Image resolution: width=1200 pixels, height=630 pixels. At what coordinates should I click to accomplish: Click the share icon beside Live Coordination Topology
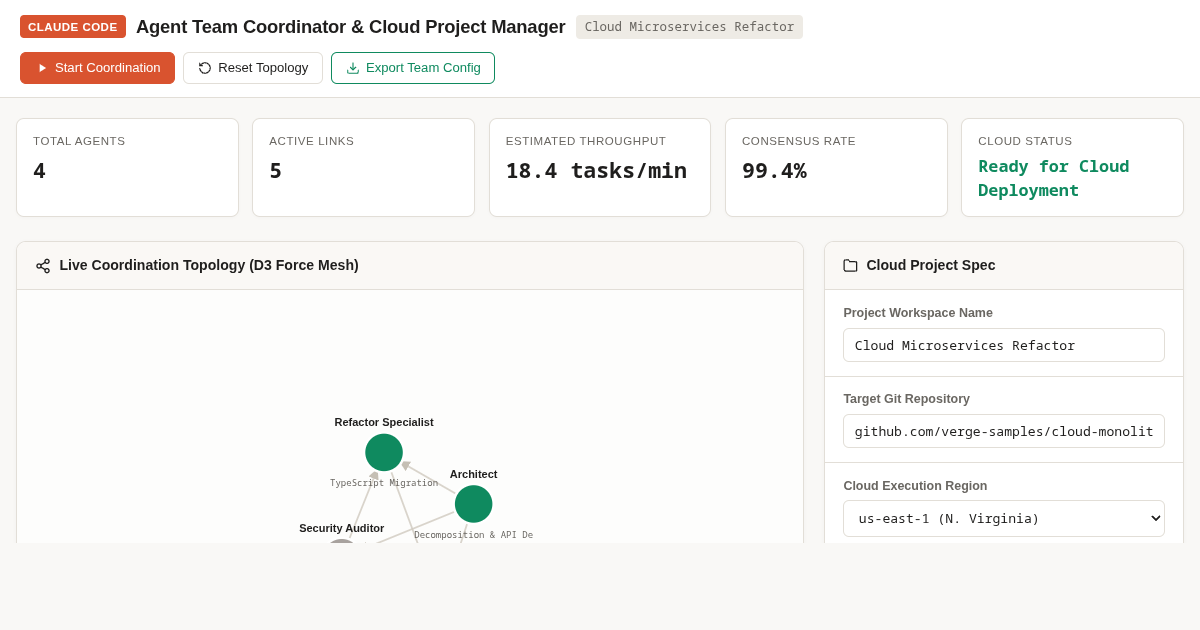[43, 266]
